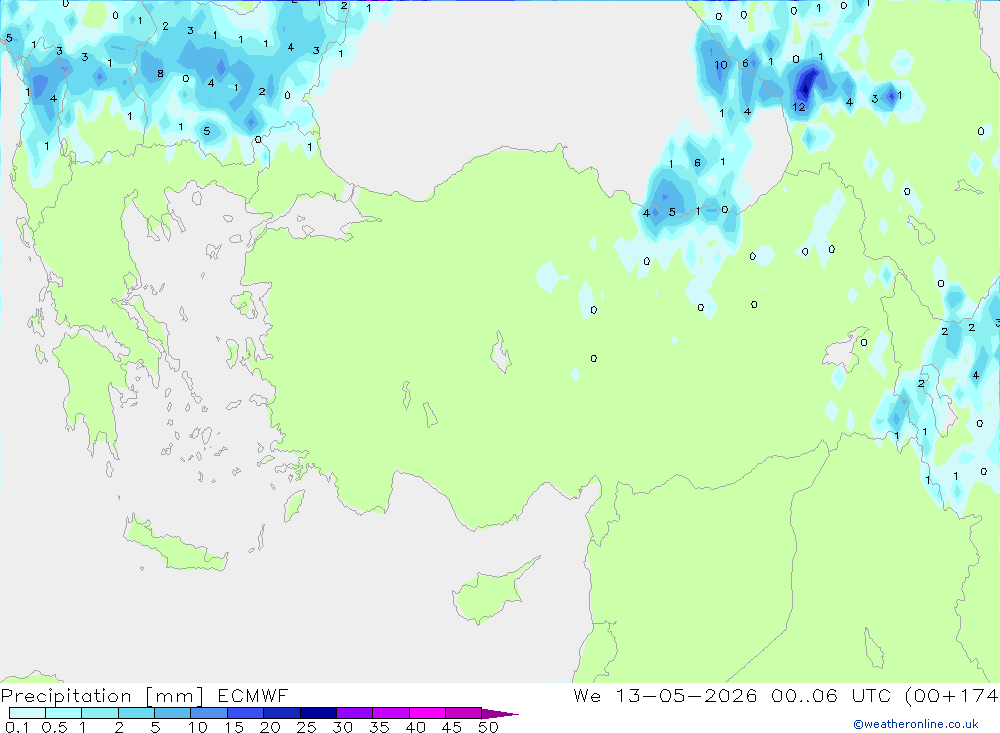Click the 0.1–0.5 mm legend color box

tap(27, 713)
